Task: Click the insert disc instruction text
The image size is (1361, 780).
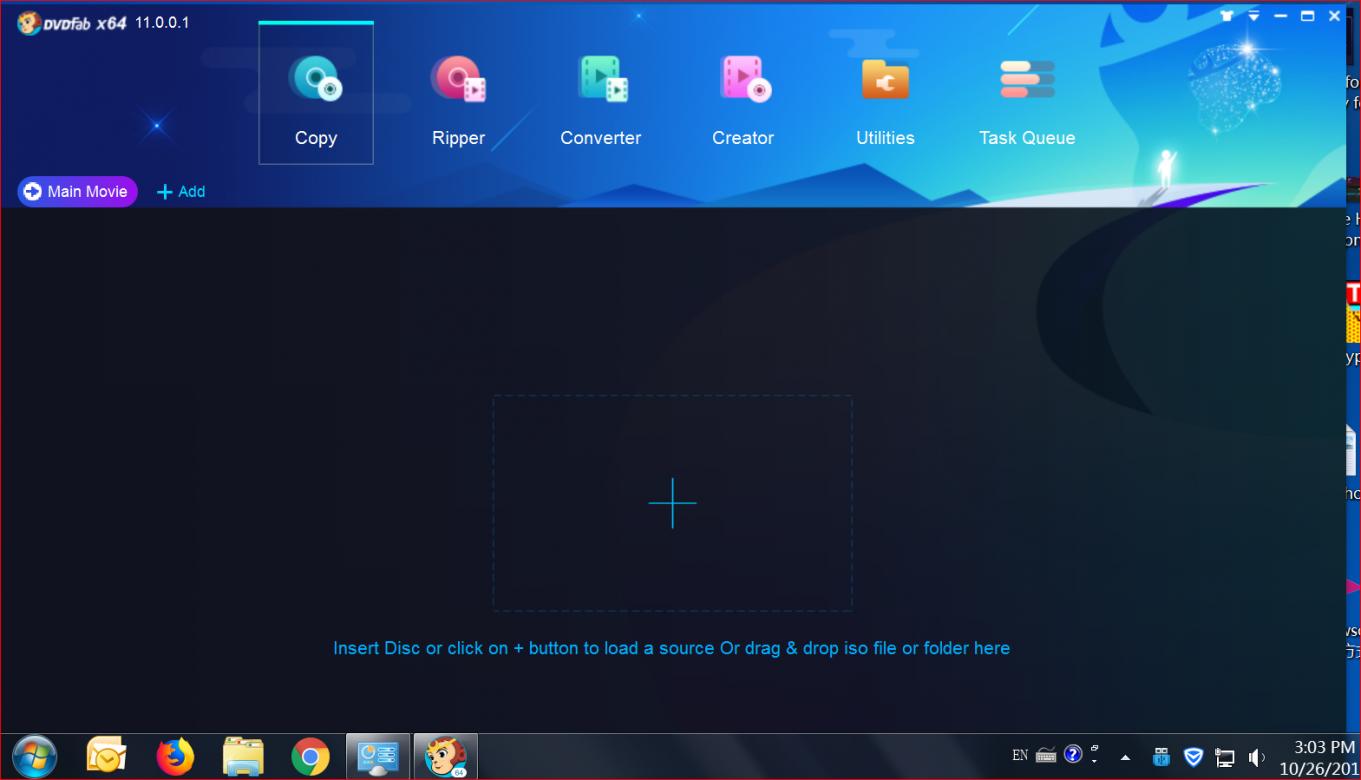Action: pyautogui.click(x=671, y=648)
